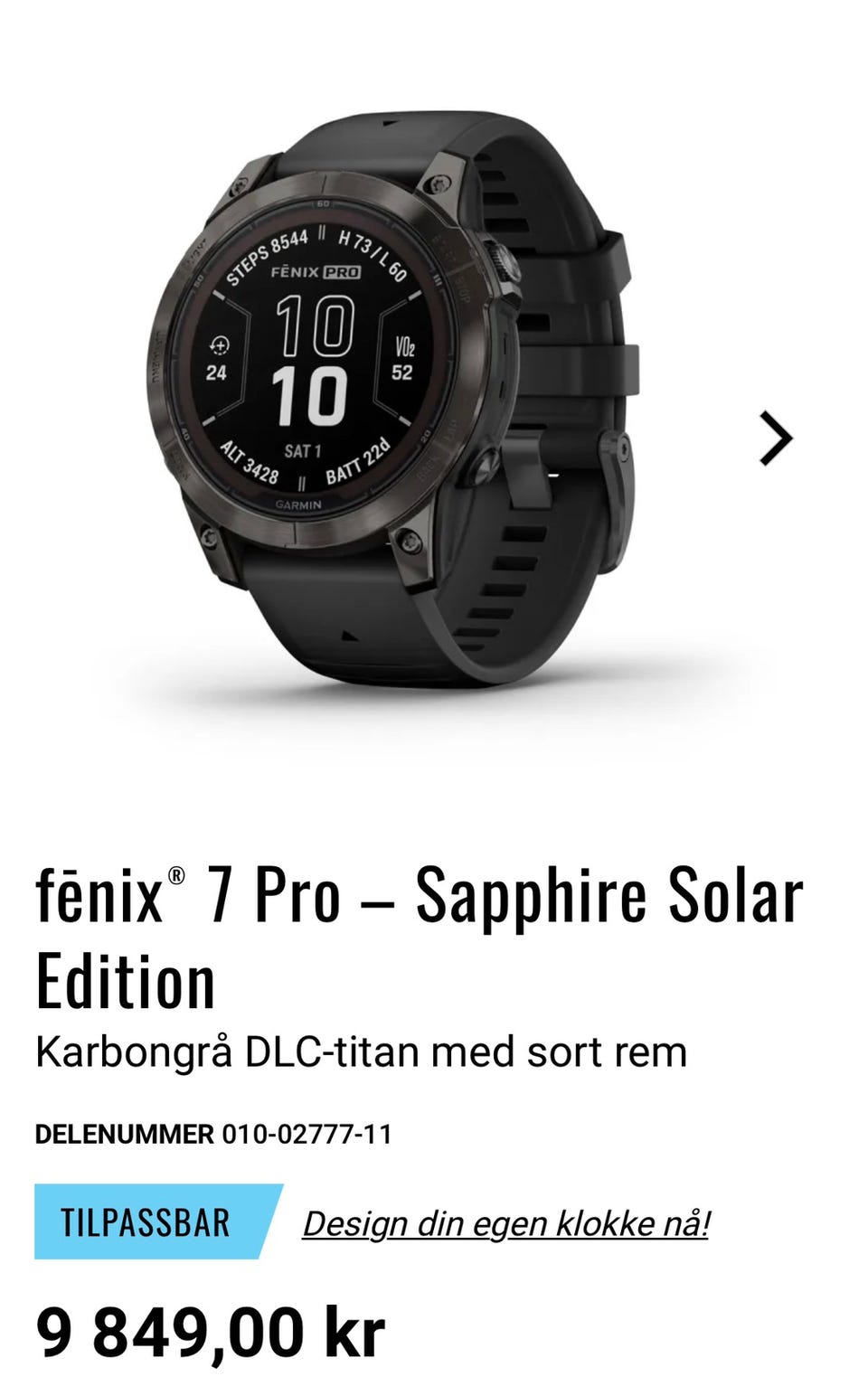
Task: Click the SAT 1 date on the watch
Action: (302, 450)
